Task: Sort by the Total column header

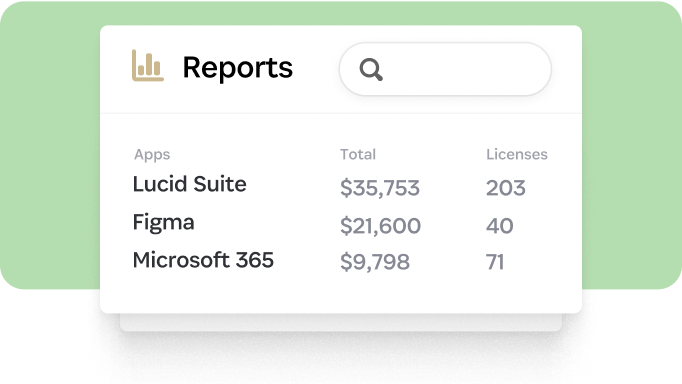Action: 358,154
